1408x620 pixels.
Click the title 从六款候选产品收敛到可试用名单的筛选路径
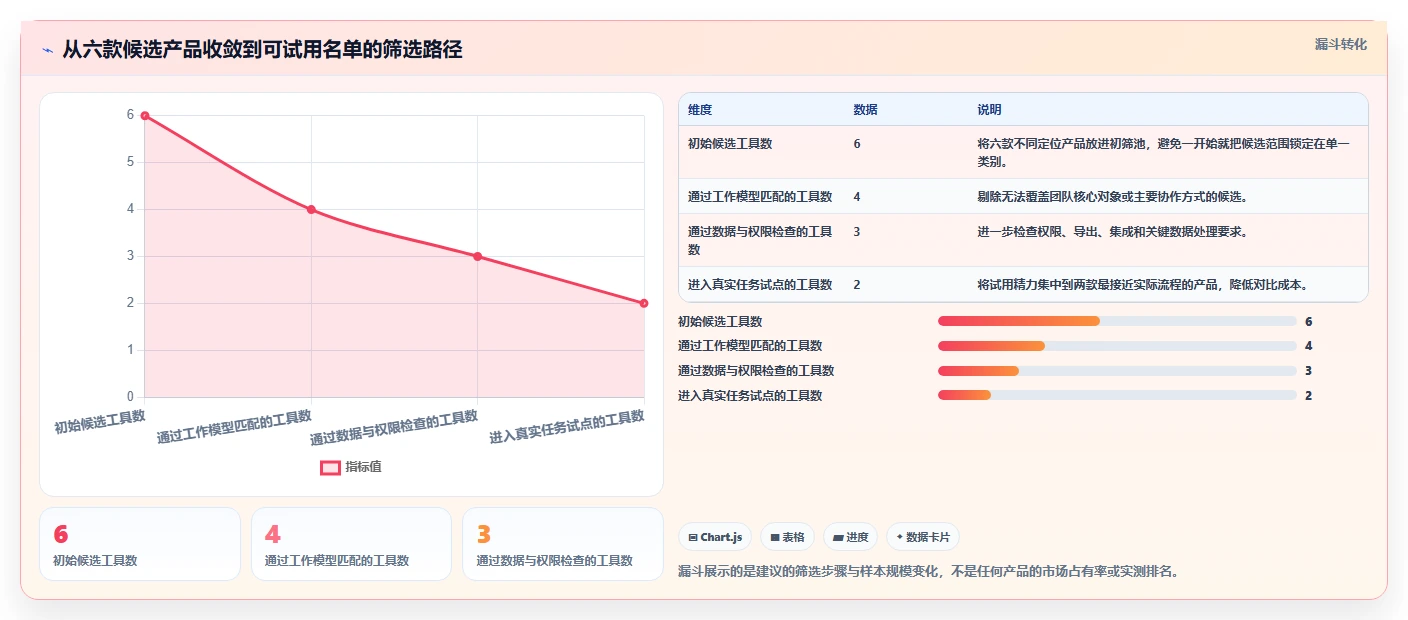pyautogui.click(x=262, y=50)
